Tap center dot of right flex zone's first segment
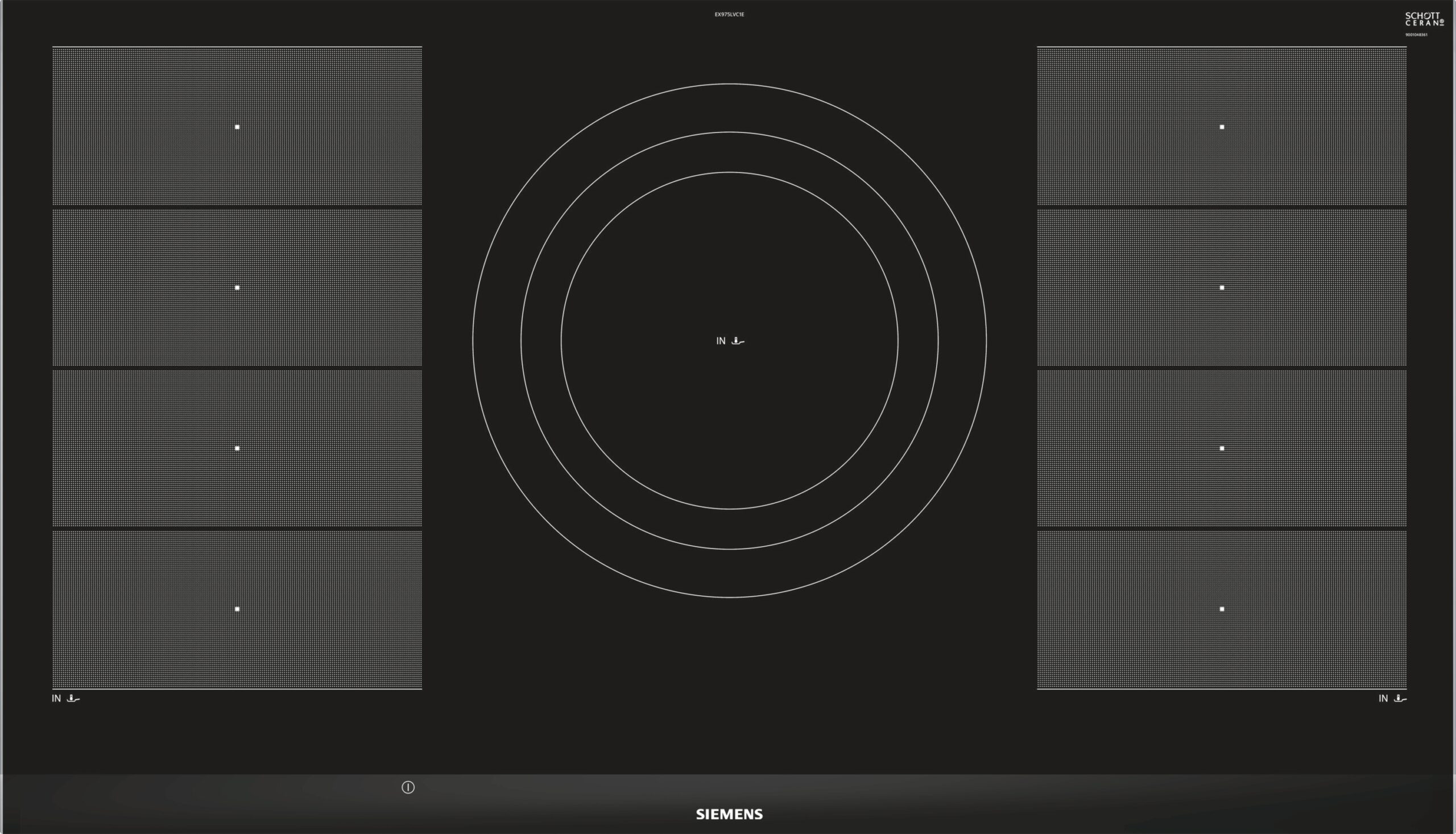 coord(1222,127)
